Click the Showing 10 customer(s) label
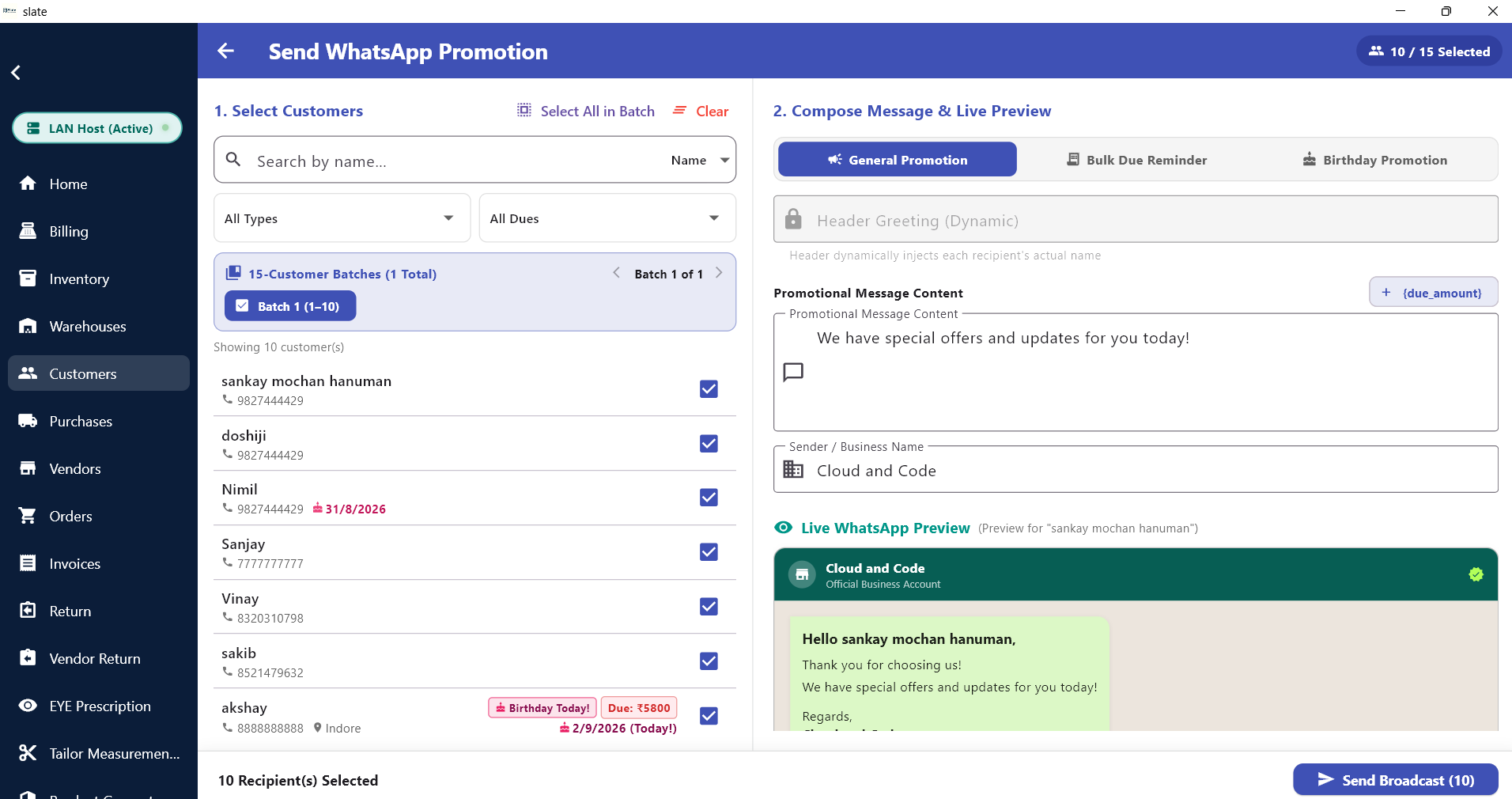 click(x=278, y=347)
